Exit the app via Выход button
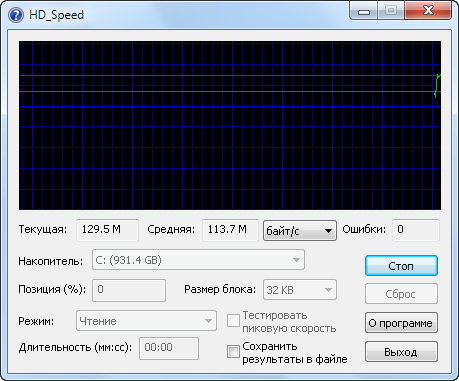The width and height of the screenshot is (459, 381). [401, 352]
